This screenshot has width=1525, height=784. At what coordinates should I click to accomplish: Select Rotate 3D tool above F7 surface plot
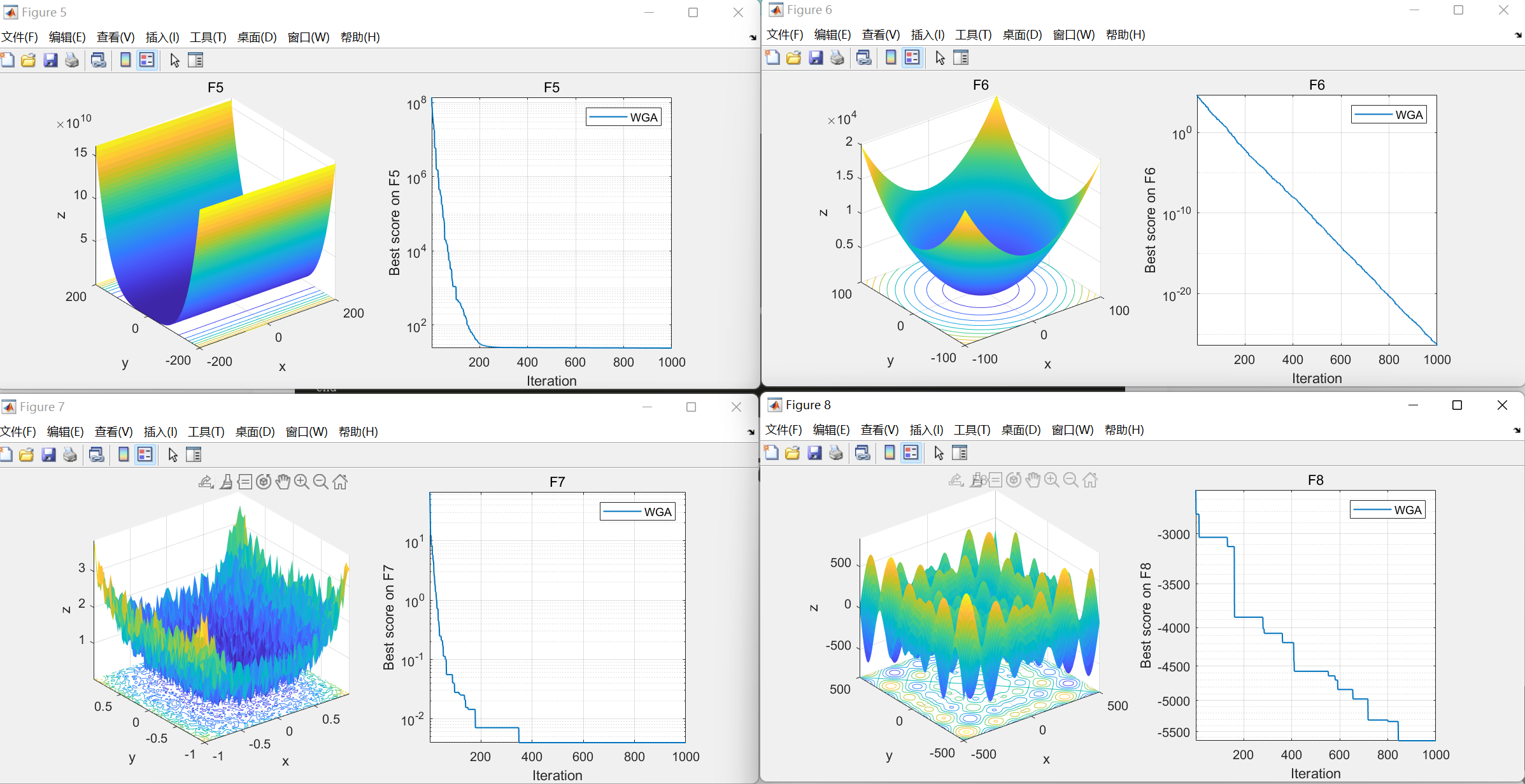click(264, 482)
